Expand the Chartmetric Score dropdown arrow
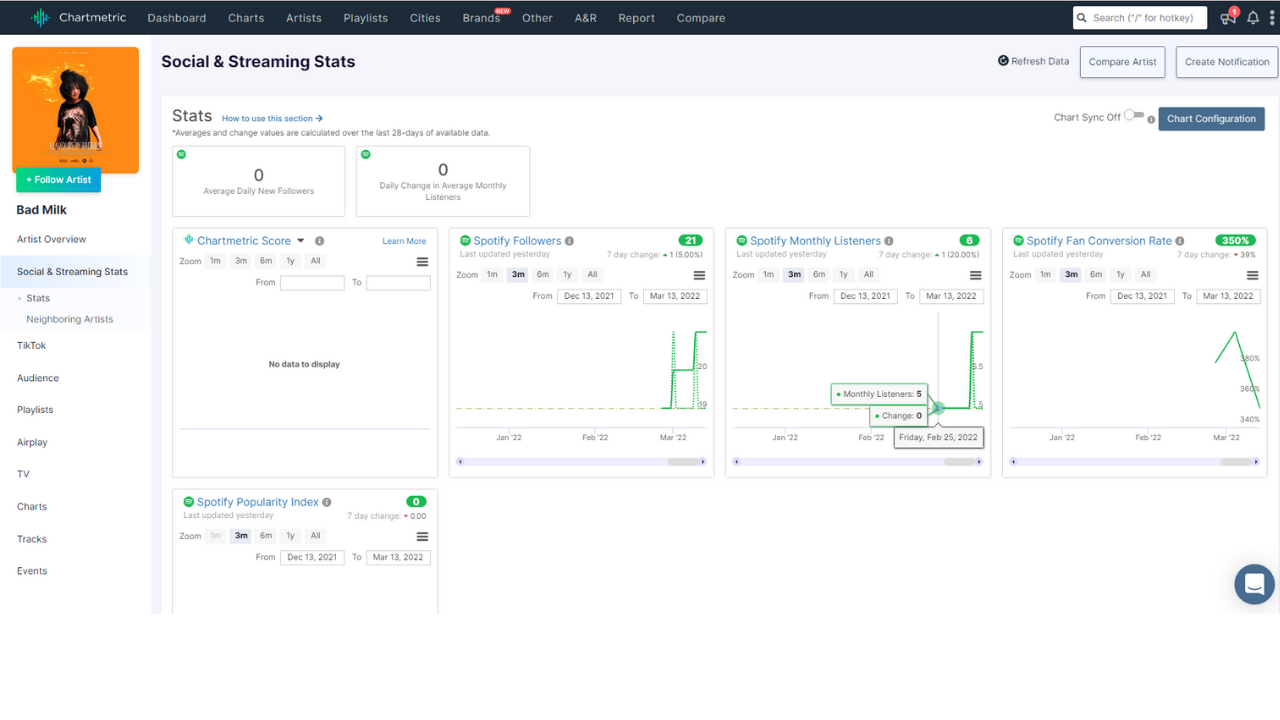This screenshot has height=720, width=1280. (300, 241)
